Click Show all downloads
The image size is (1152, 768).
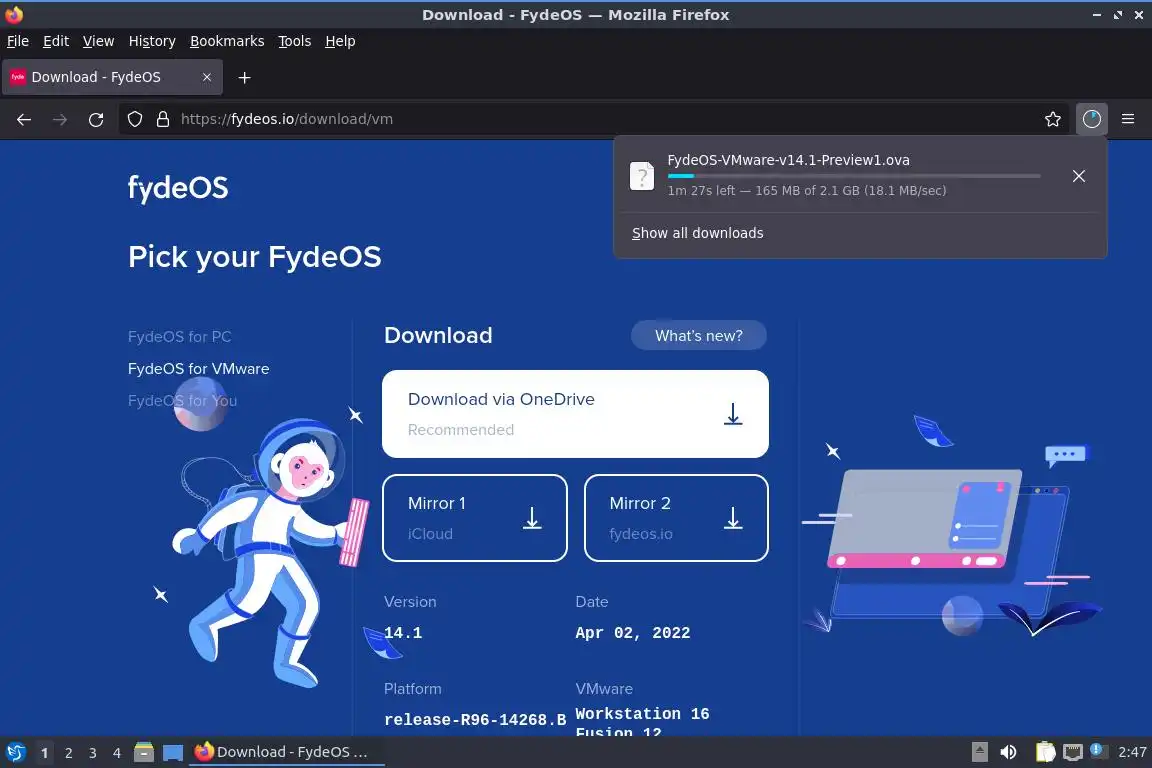[x=697, y=233]
